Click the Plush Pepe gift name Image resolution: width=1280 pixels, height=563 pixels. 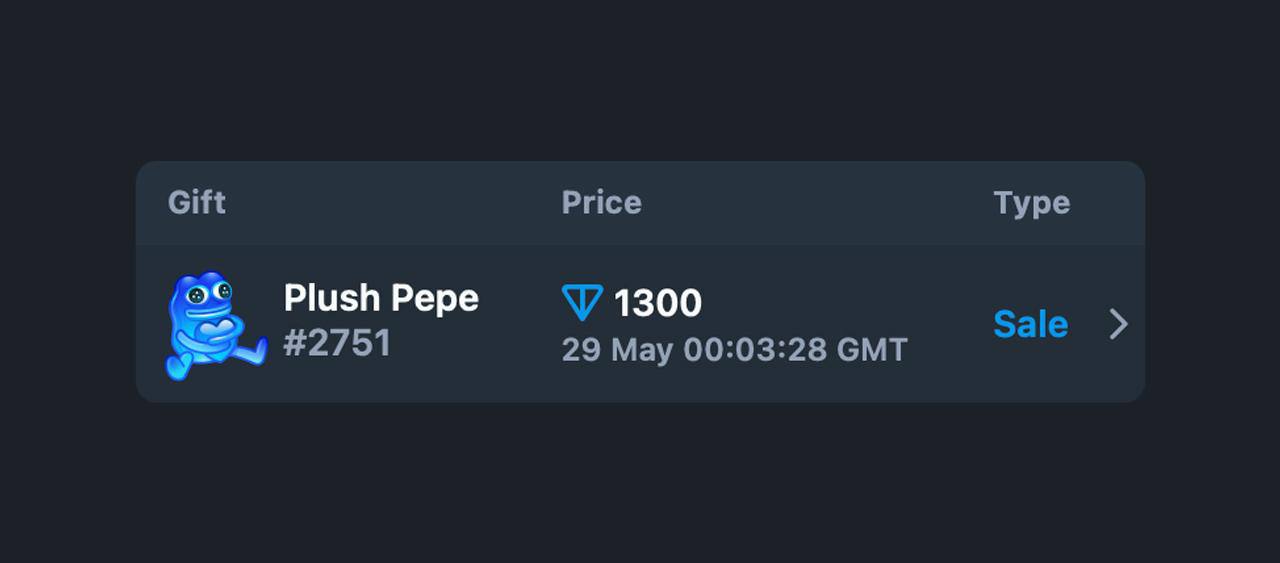coord(381,298)
